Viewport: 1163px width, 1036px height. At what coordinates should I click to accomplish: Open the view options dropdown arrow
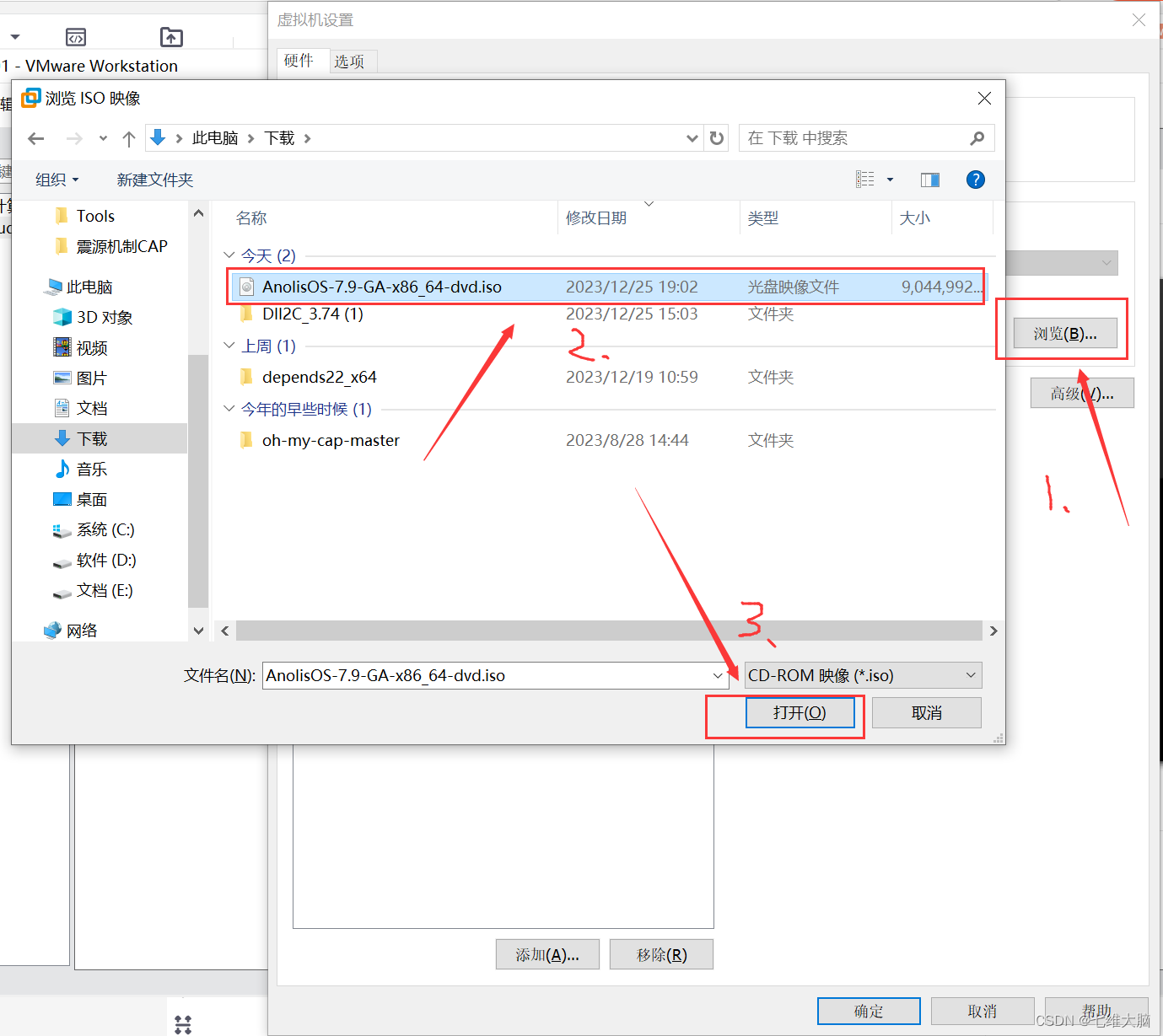(890, 179)
